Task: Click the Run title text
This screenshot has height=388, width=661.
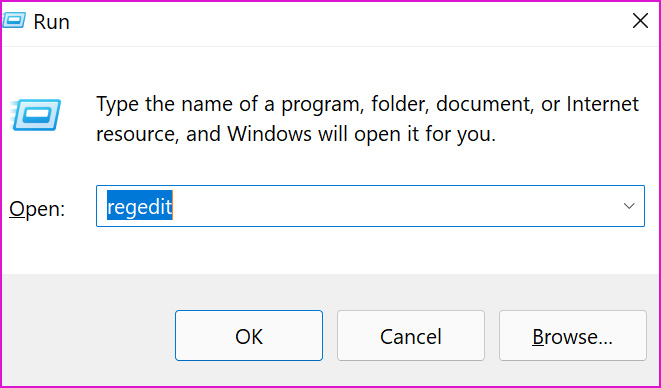Action: [x=51, y=22]
